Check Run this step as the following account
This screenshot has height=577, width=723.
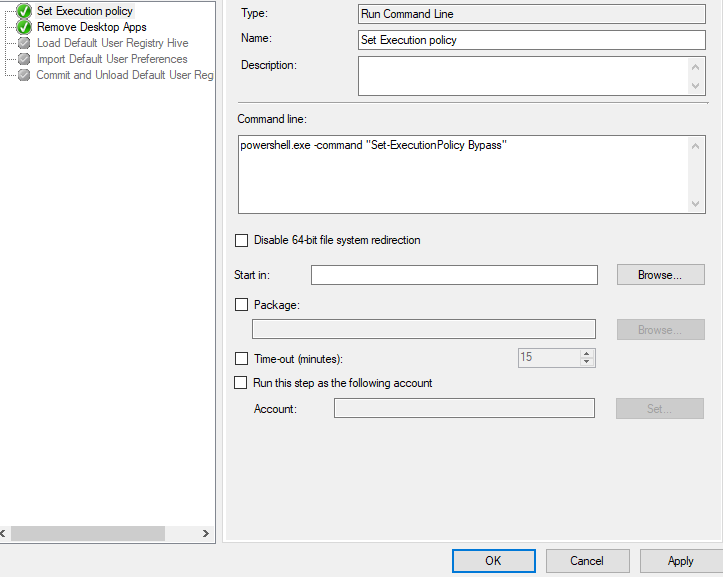tap(240, 383)
